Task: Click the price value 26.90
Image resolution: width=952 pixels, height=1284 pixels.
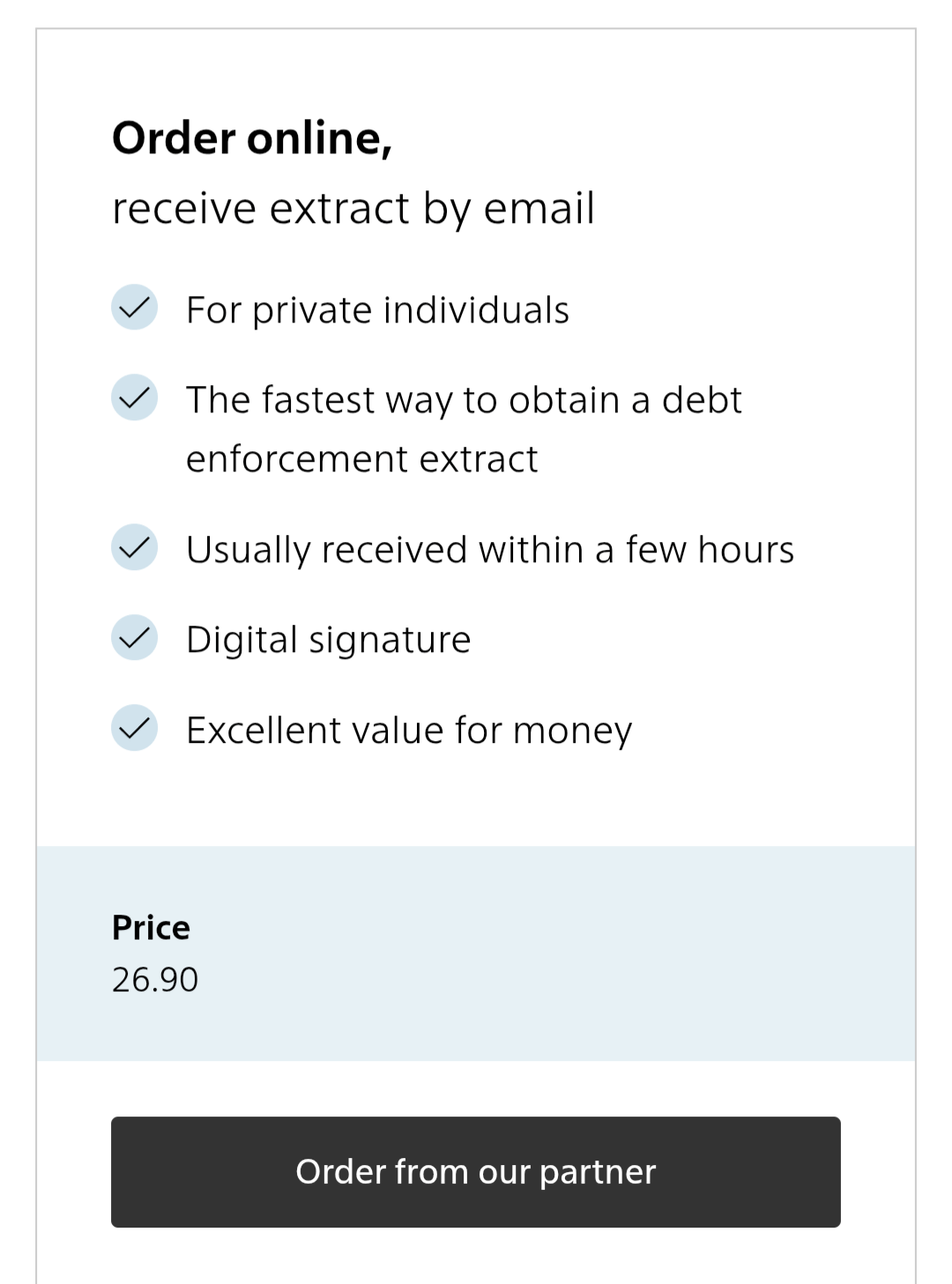Action: point(155,980)
